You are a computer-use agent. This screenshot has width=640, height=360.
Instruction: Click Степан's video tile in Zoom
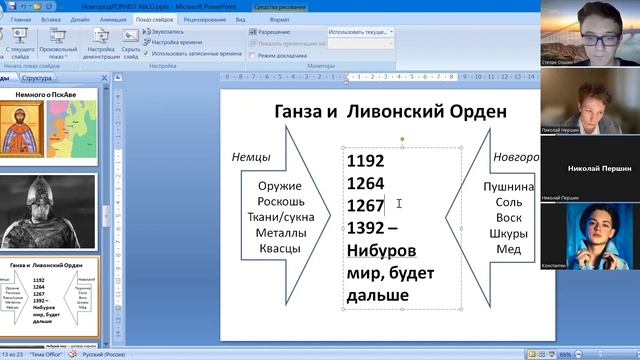[x=590, y=33]
